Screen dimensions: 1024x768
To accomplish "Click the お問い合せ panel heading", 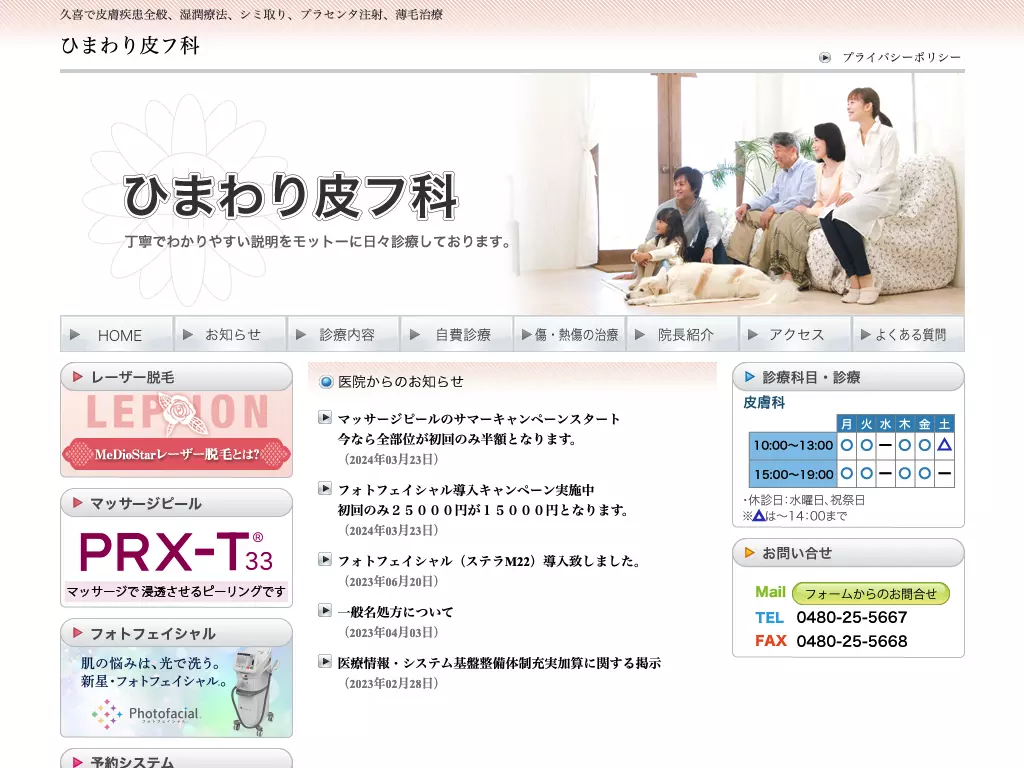I will click(x=848, y=553).
